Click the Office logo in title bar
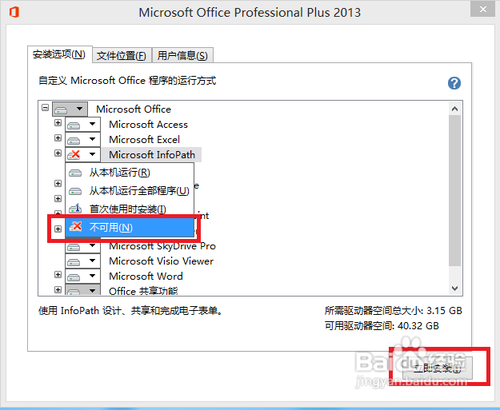 coord(14,12)
